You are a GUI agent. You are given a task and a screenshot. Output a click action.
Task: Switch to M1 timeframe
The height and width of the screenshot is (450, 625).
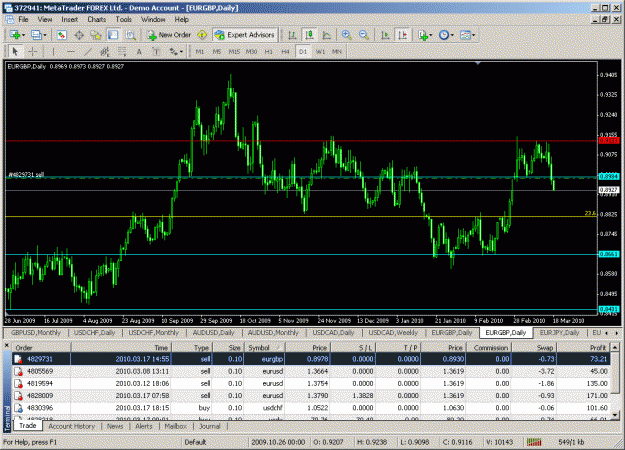tap(200, 51)
